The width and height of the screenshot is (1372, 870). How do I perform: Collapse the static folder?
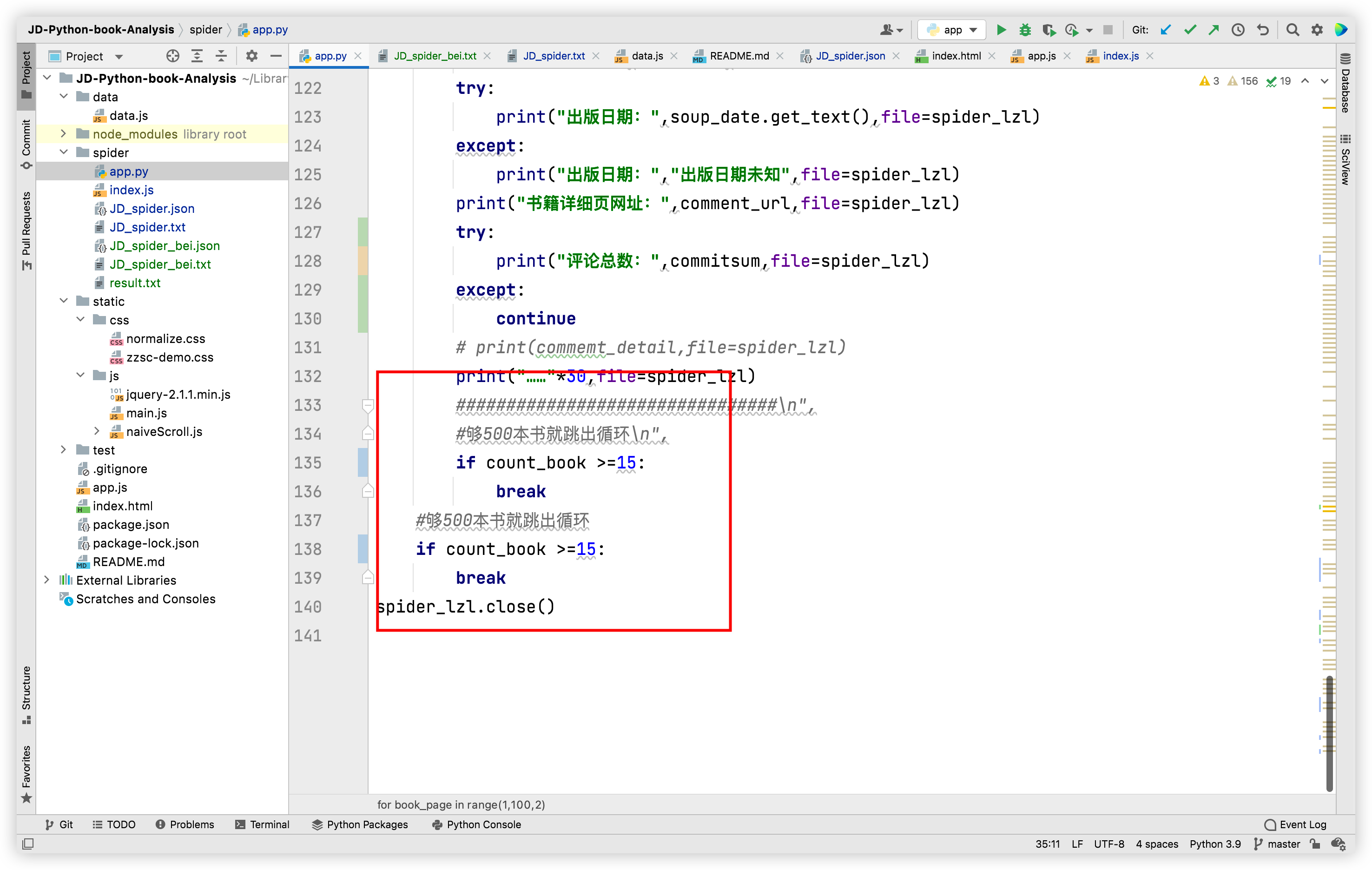click(64, 301)
